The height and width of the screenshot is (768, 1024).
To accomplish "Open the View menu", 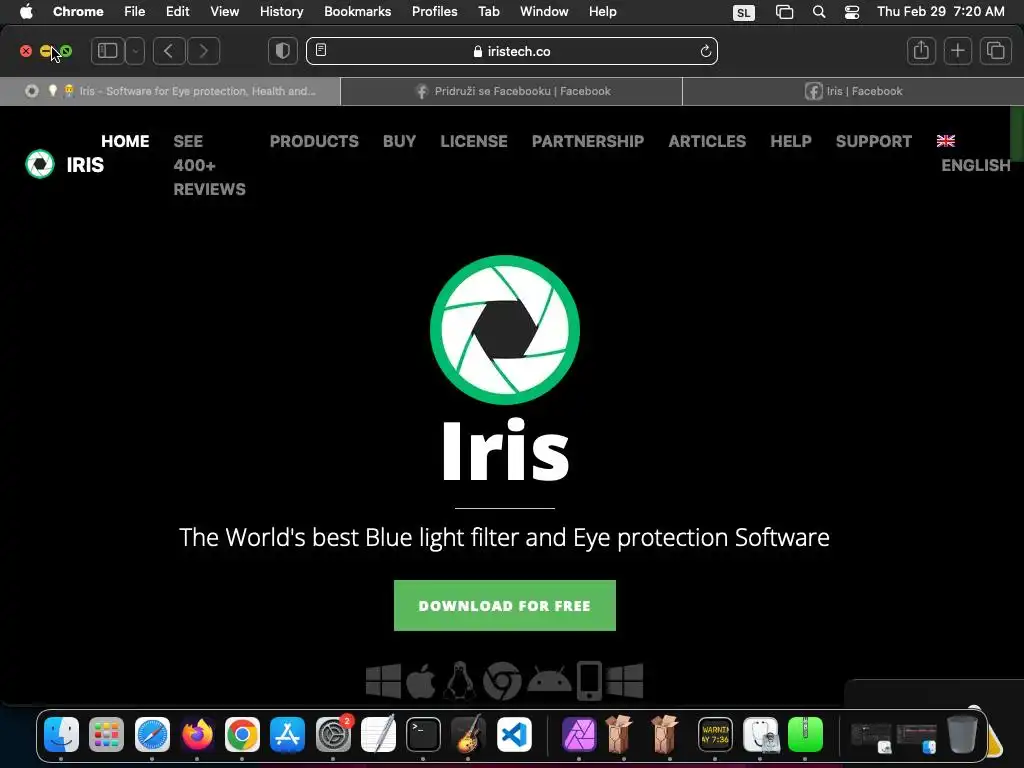I will [x=224, y=12].
